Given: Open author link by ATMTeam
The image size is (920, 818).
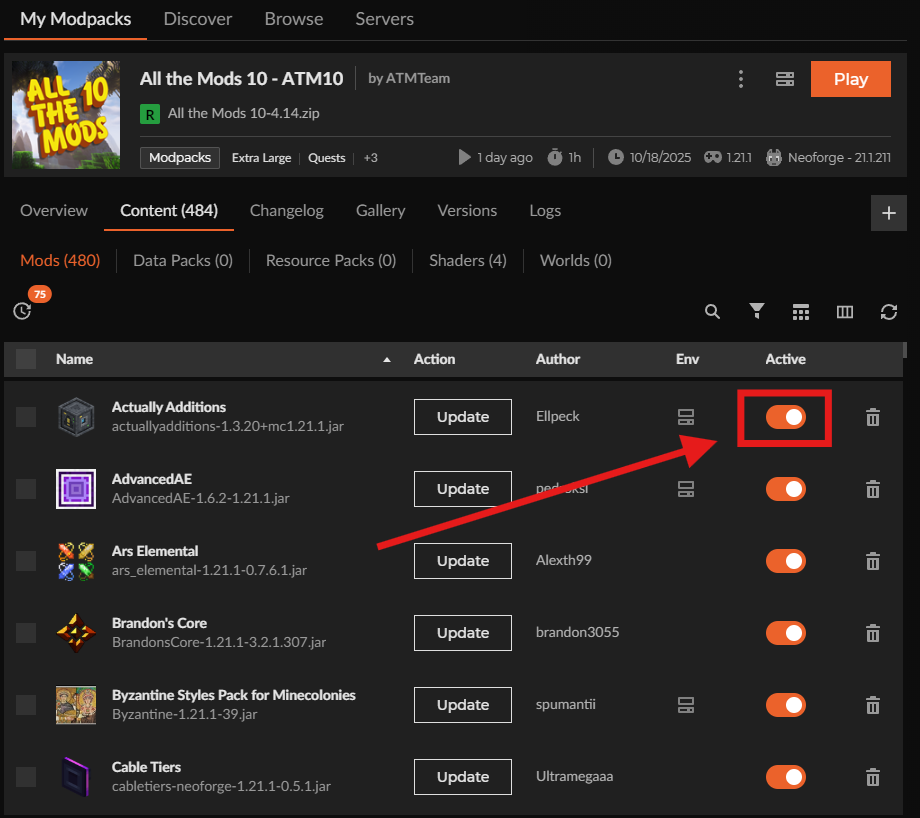Looking at the screenshot, I should point(409,79).
